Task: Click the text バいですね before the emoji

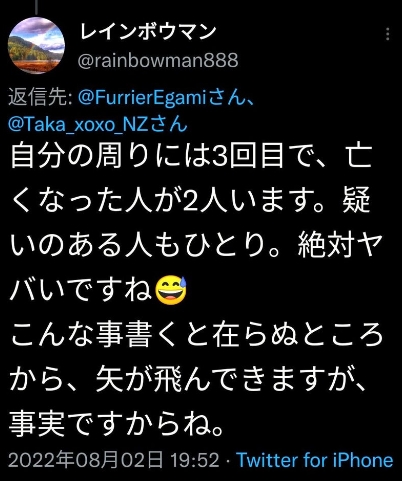Action: (81, 290)
